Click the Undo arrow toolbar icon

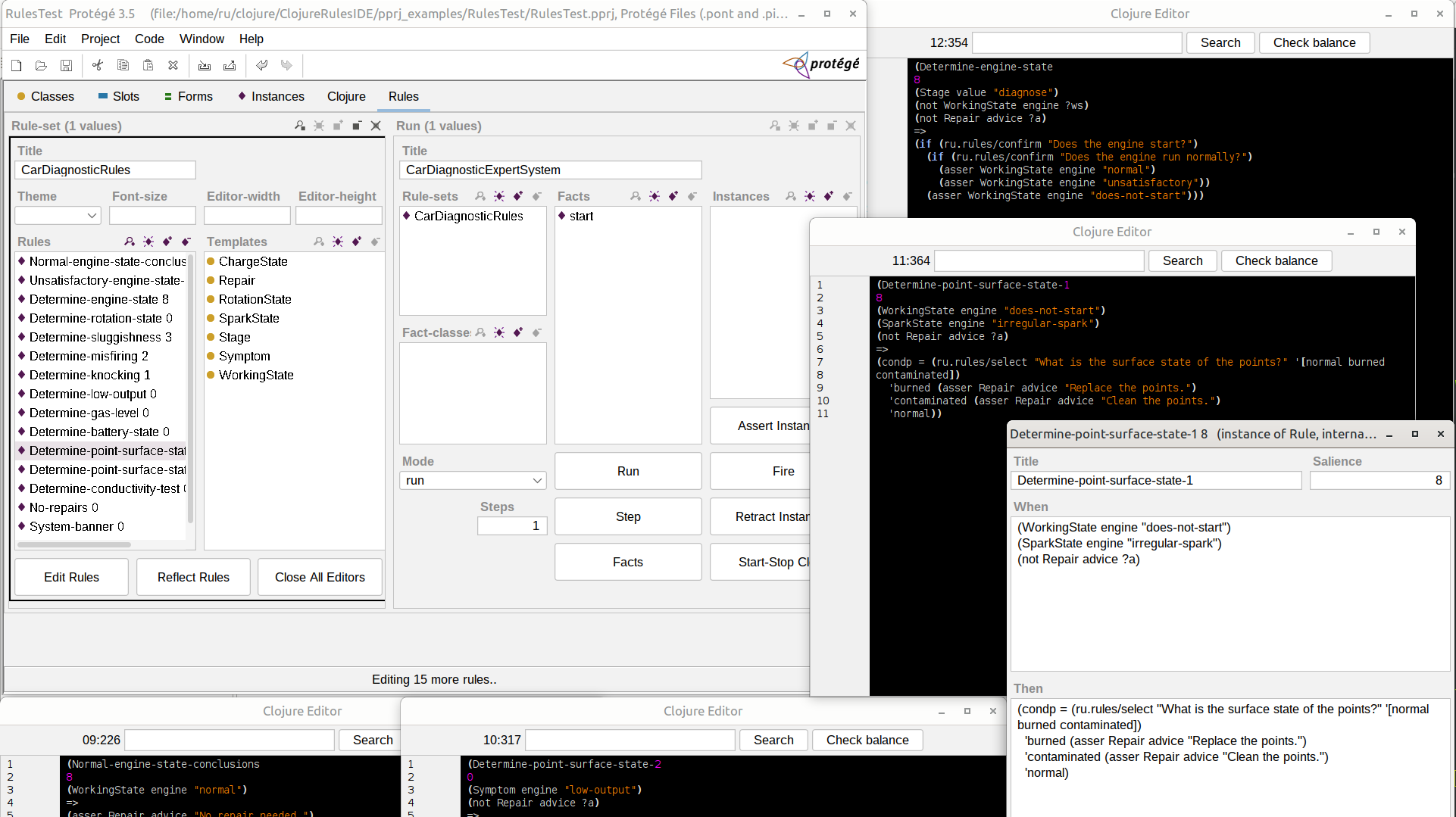coord(262,66)
